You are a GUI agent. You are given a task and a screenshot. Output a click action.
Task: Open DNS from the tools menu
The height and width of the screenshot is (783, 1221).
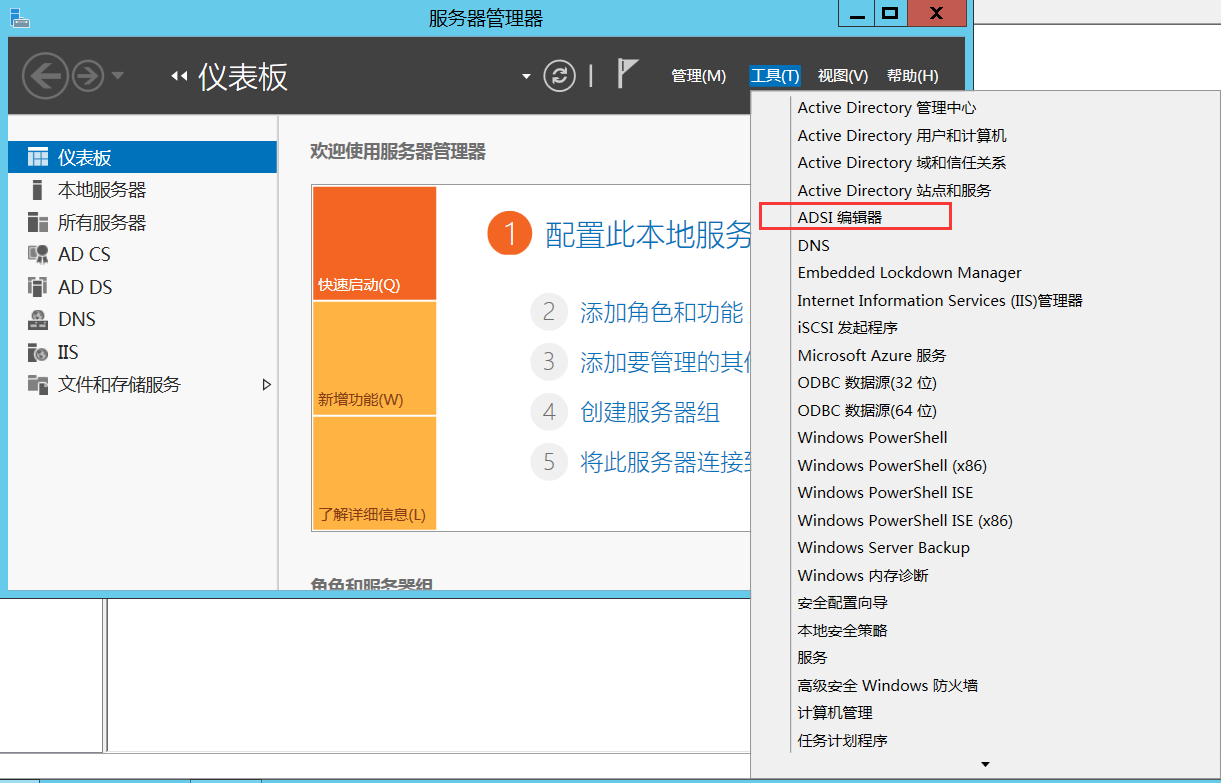(x=814, y=245)
